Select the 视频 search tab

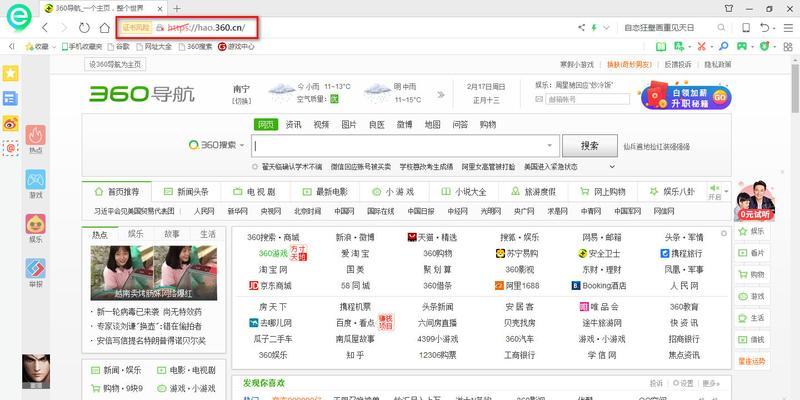coord(321,124)
